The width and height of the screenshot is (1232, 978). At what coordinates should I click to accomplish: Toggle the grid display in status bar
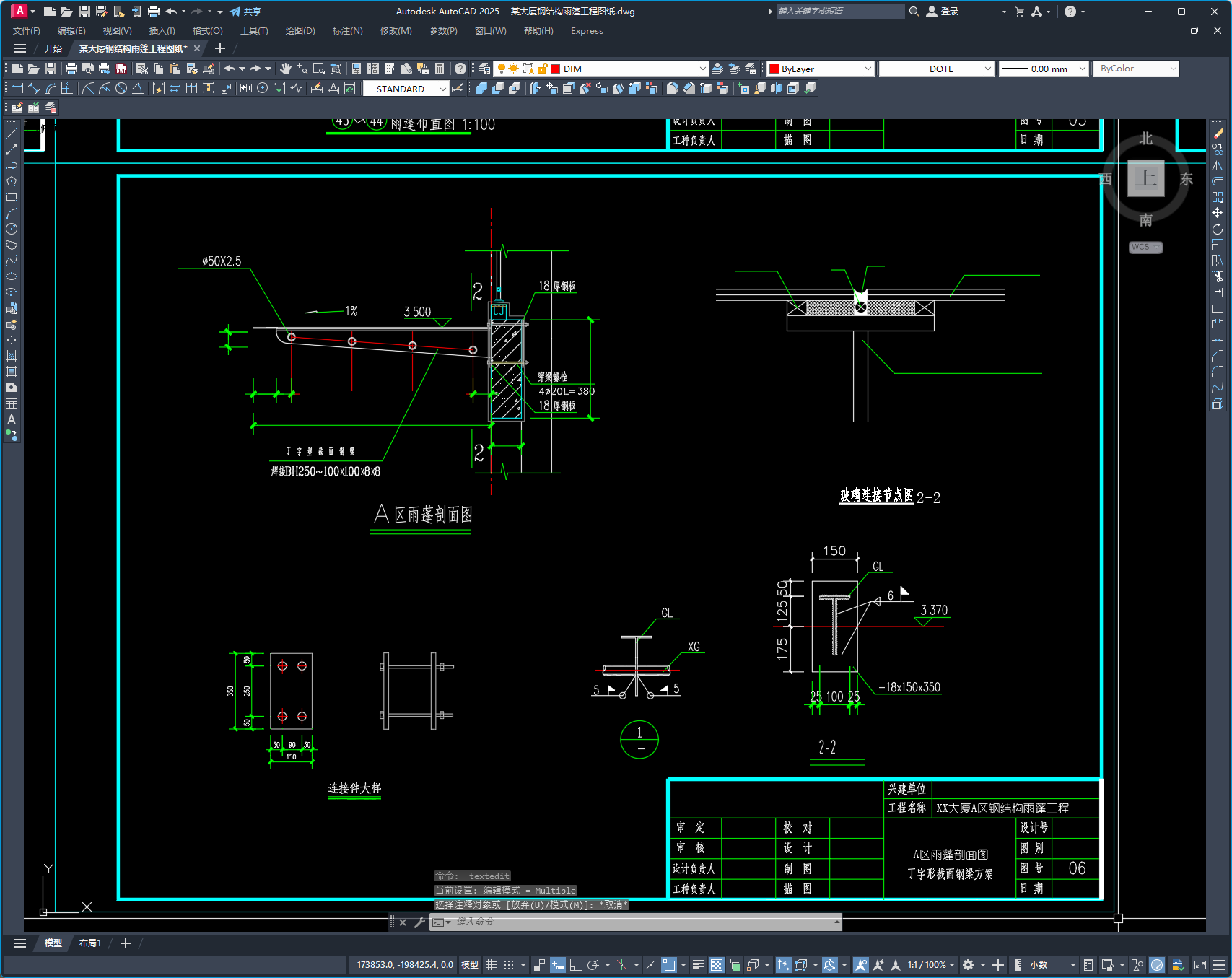(x=491, y=965)
